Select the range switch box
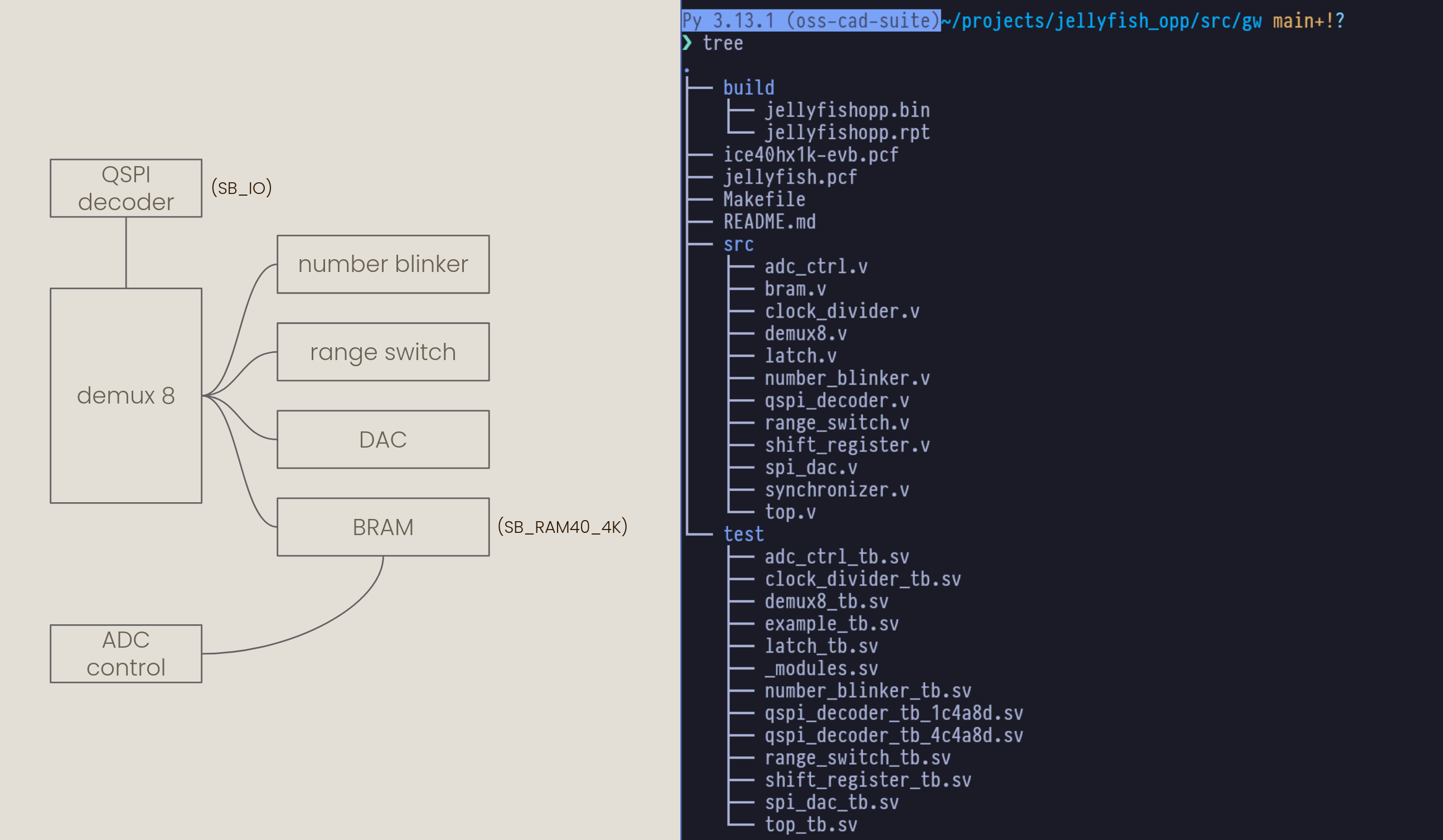1443x840 pixels. (382, 352)
